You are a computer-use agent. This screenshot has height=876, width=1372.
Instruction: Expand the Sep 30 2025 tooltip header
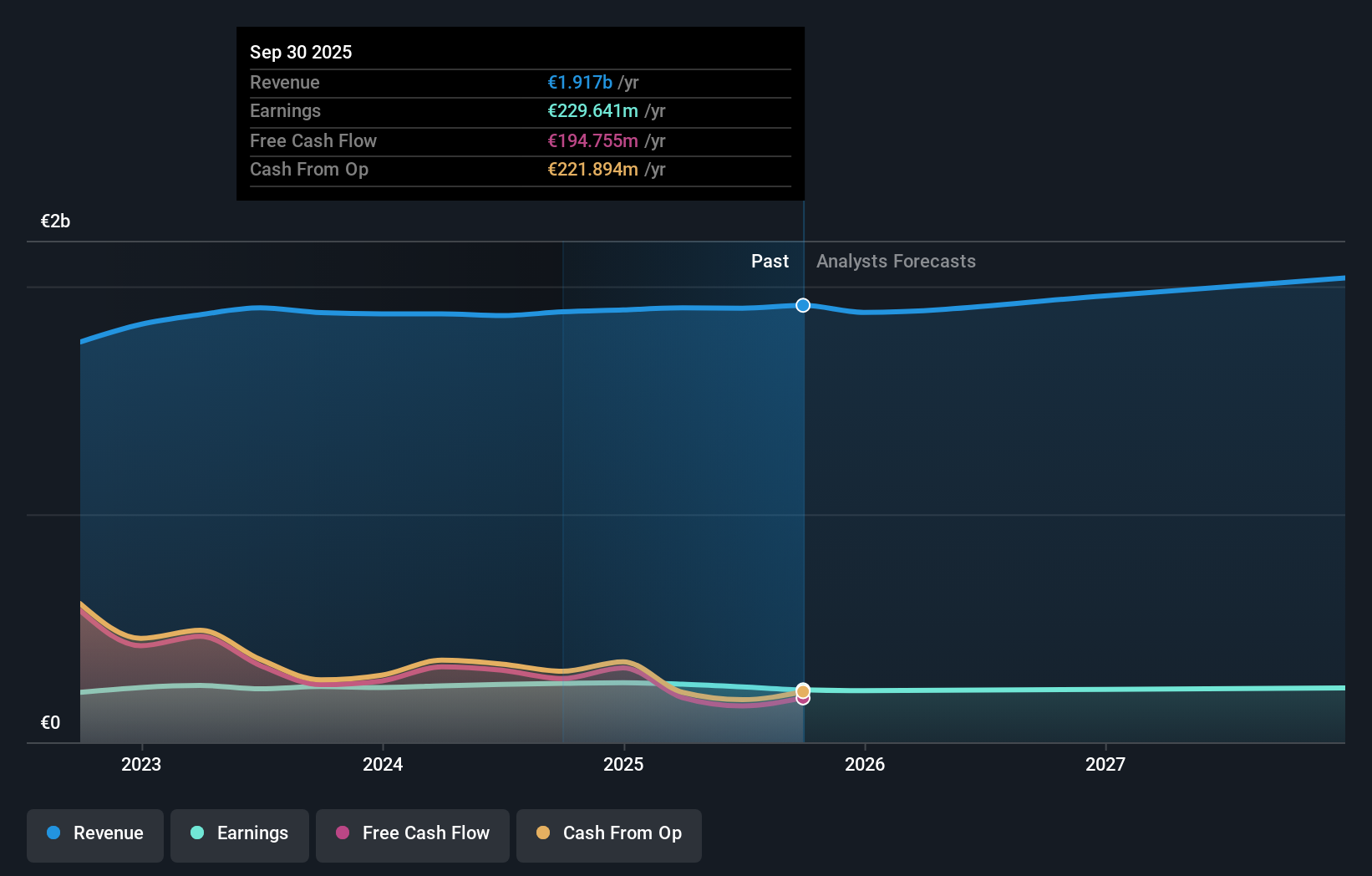[301, 52]
